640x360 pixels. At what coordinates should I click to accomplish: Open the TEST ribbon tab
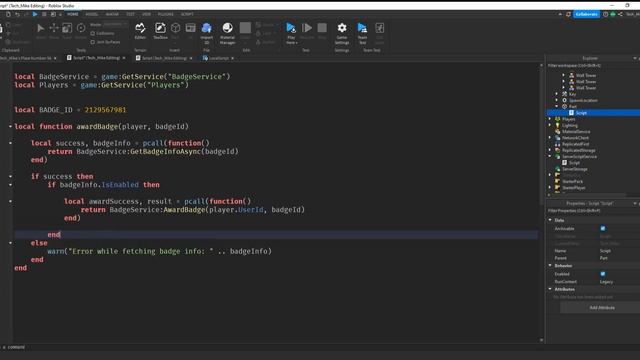click(x=130, y=14)
